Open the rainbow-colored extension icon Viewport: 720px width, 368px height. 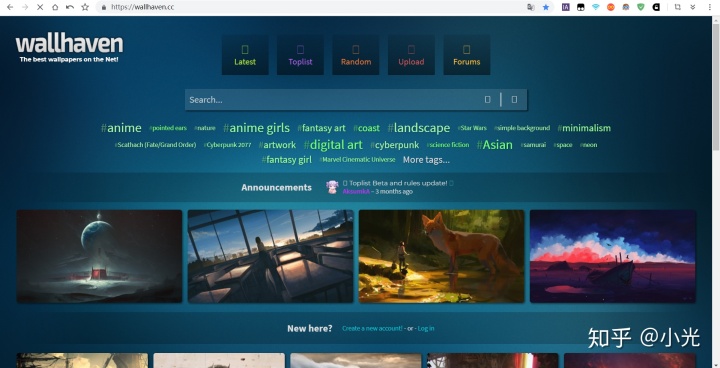[x=626, y=7]
